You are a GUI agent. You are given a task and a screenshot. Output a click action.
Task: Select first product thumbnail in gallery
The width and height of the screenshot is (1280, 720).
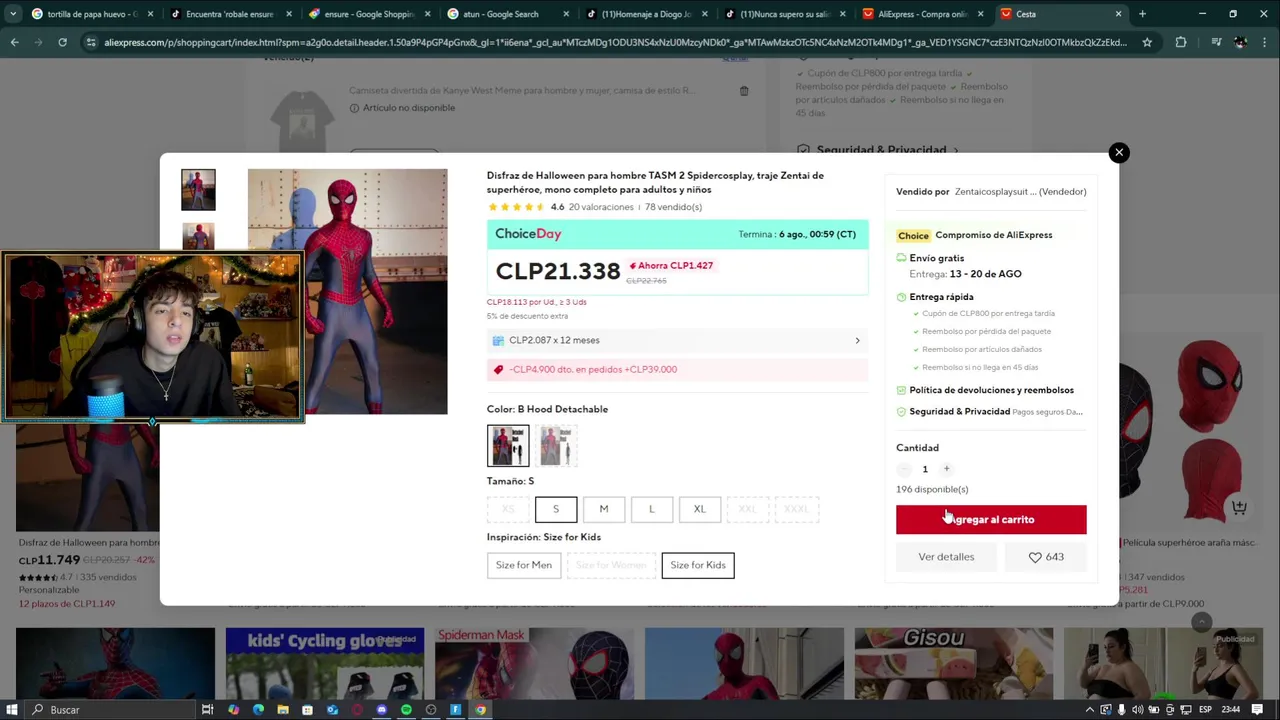click(x=198, y=190)
